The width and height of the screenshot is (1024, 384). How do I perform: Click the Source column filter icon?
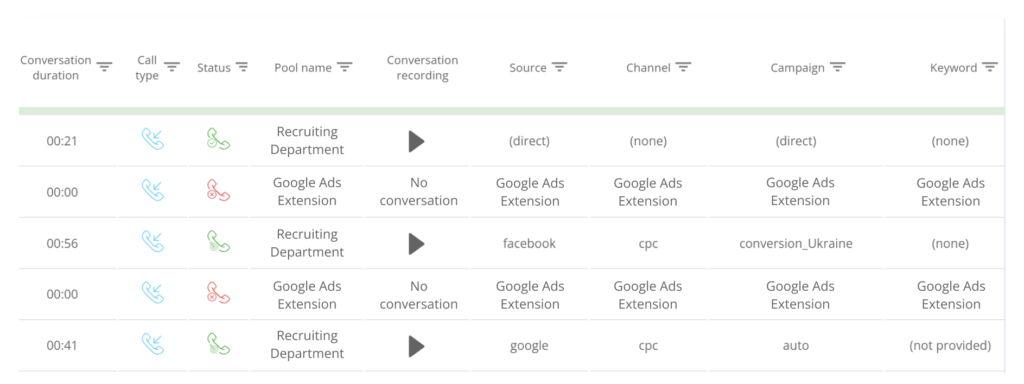click(559, 67)
